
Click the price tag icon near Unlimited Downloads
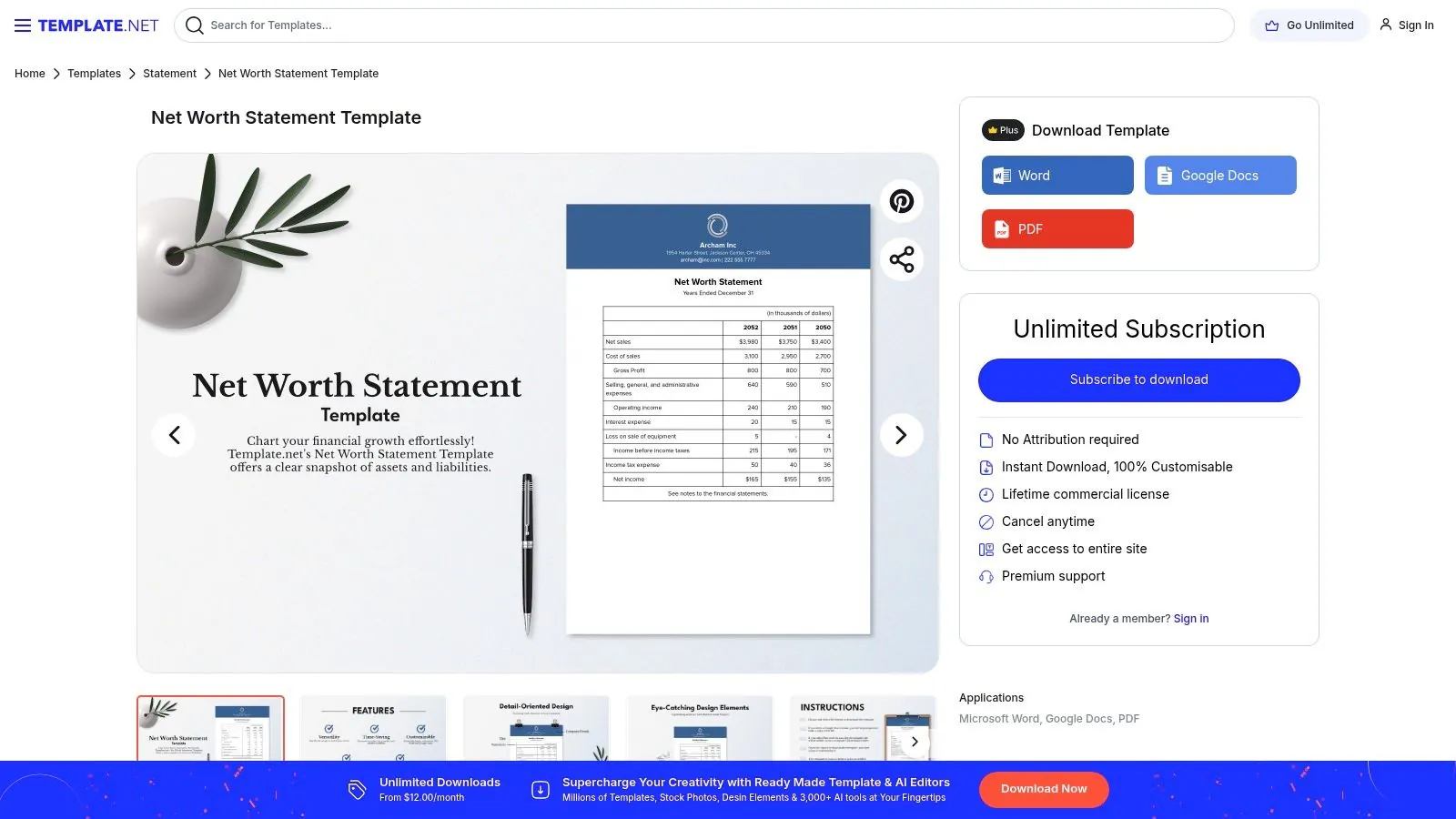356,789
